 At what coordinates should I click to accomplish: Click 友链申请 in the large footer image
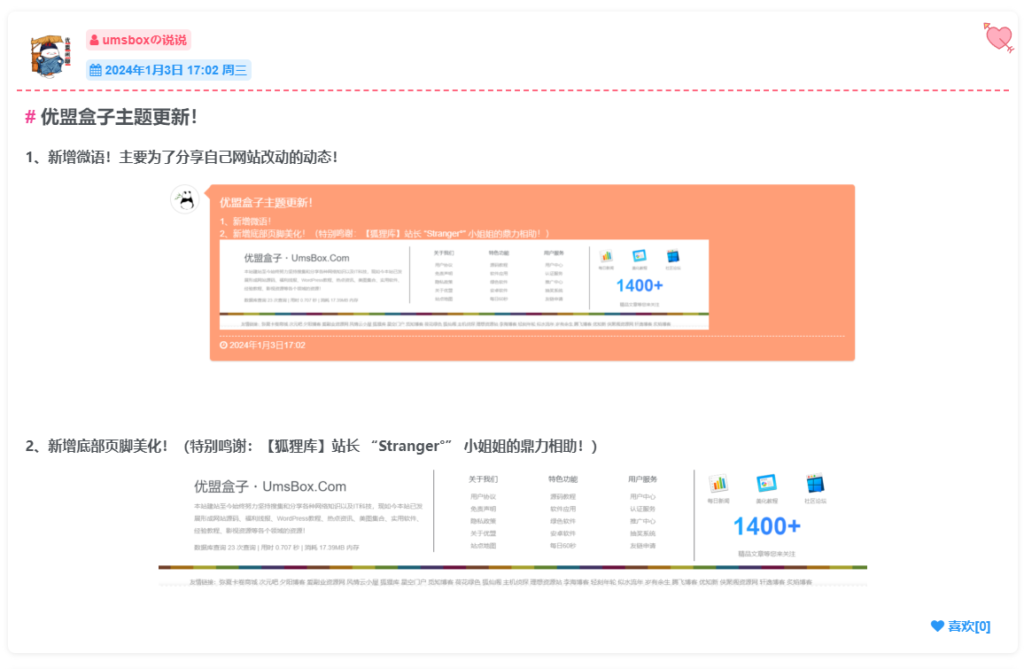pyautogui.click(x=643, y=546)
